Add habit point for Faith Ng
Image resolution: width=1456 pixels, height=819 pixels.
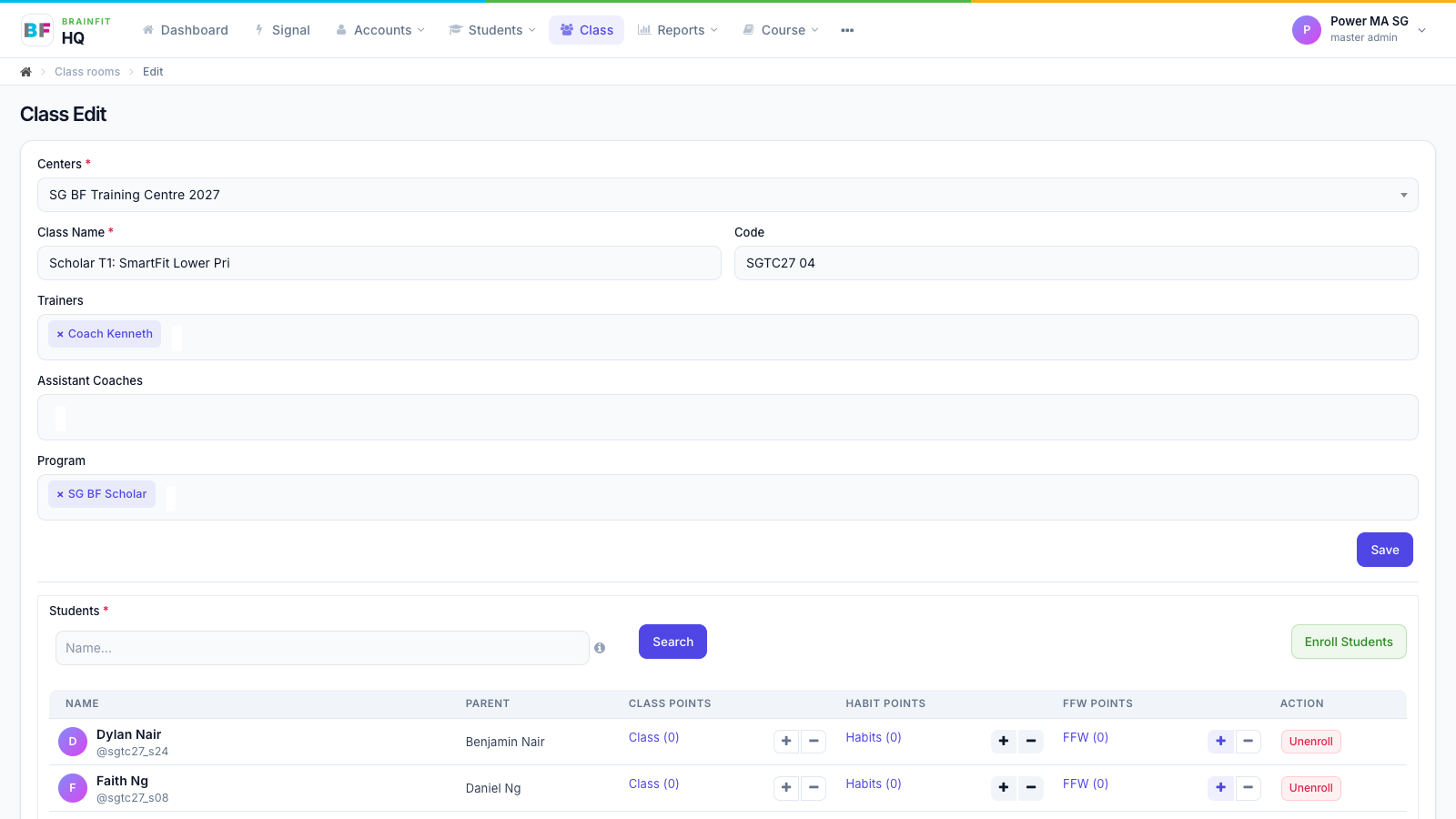point(1004,787)
